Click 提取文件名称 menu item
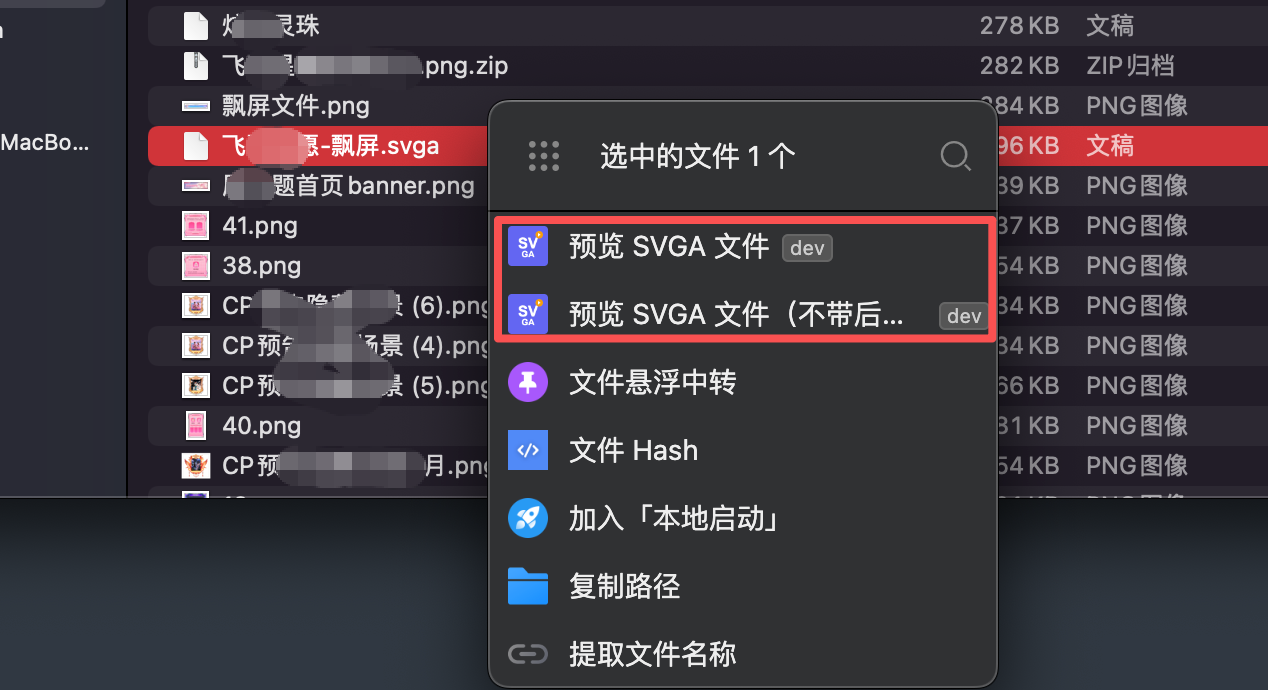Viewport: 1268px width, 690px height. (652, 654)
